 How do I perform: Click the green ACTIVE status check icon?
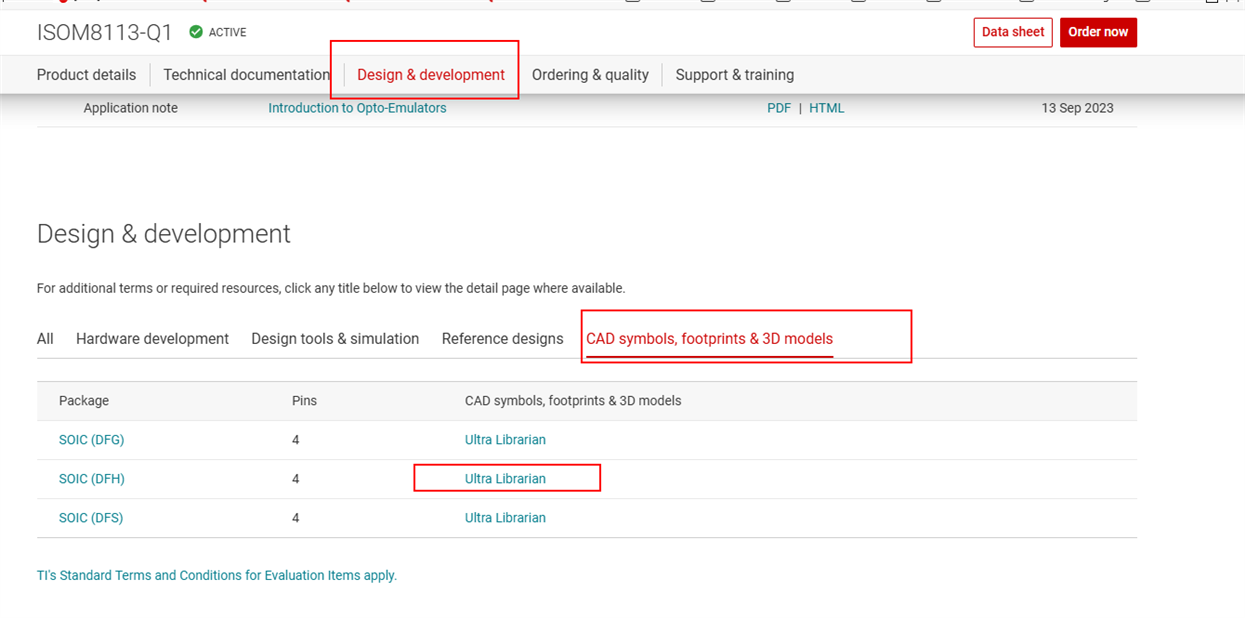196,32
